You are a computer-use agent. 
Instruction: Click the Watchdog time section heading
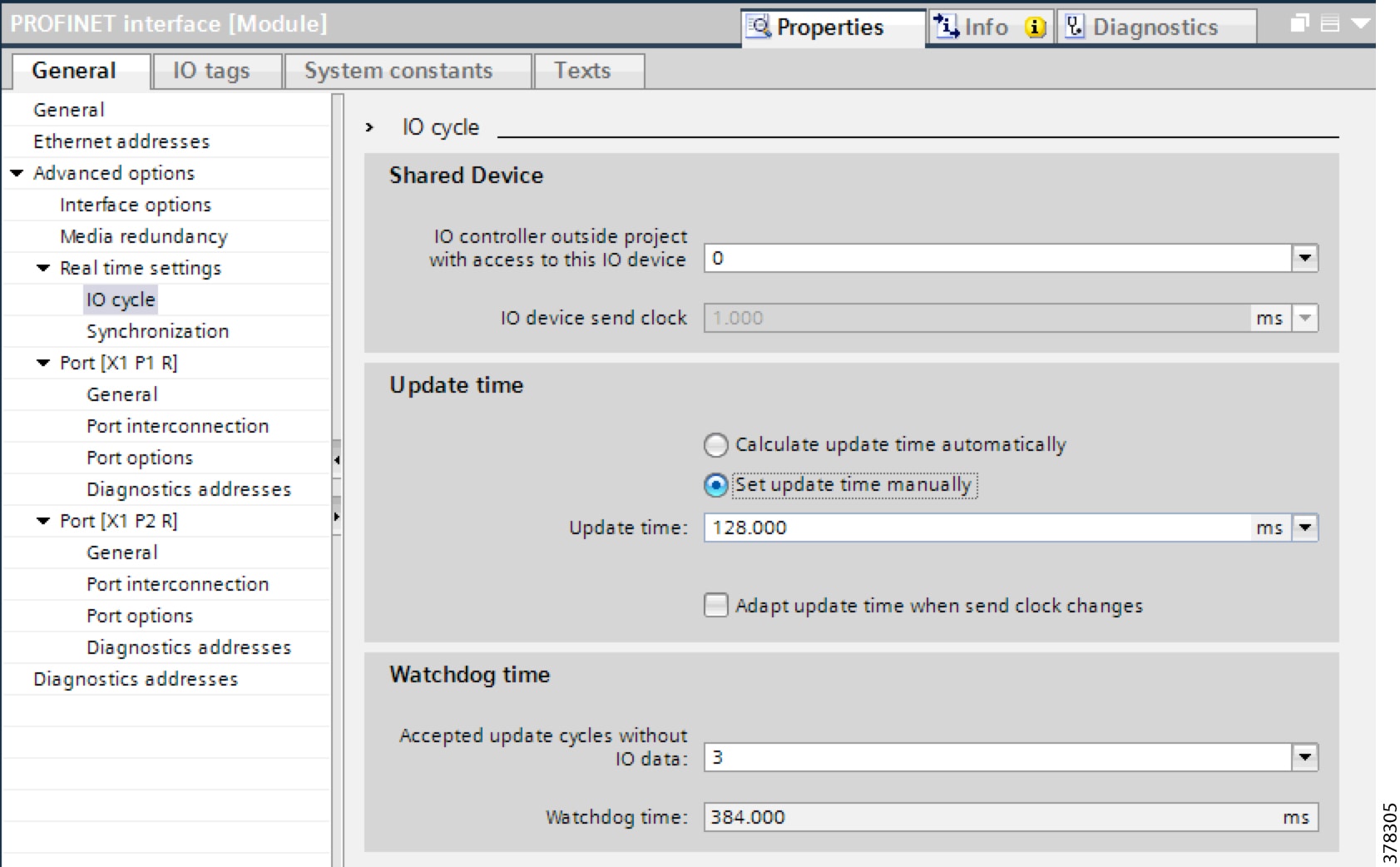(x=469, y=675)
